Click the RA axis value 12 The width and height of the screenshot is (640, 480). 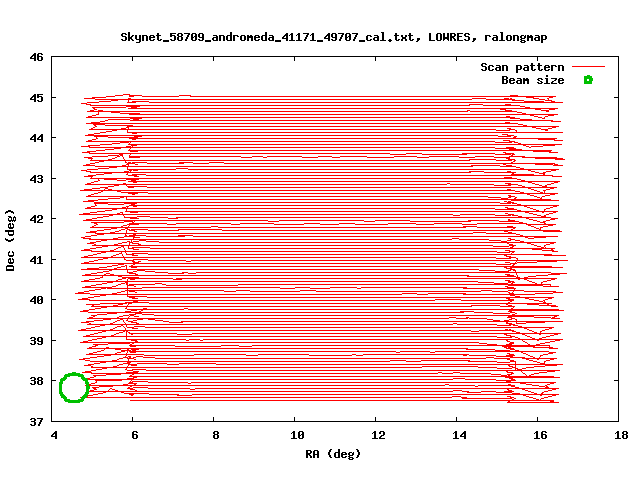[x=378, y=436]
